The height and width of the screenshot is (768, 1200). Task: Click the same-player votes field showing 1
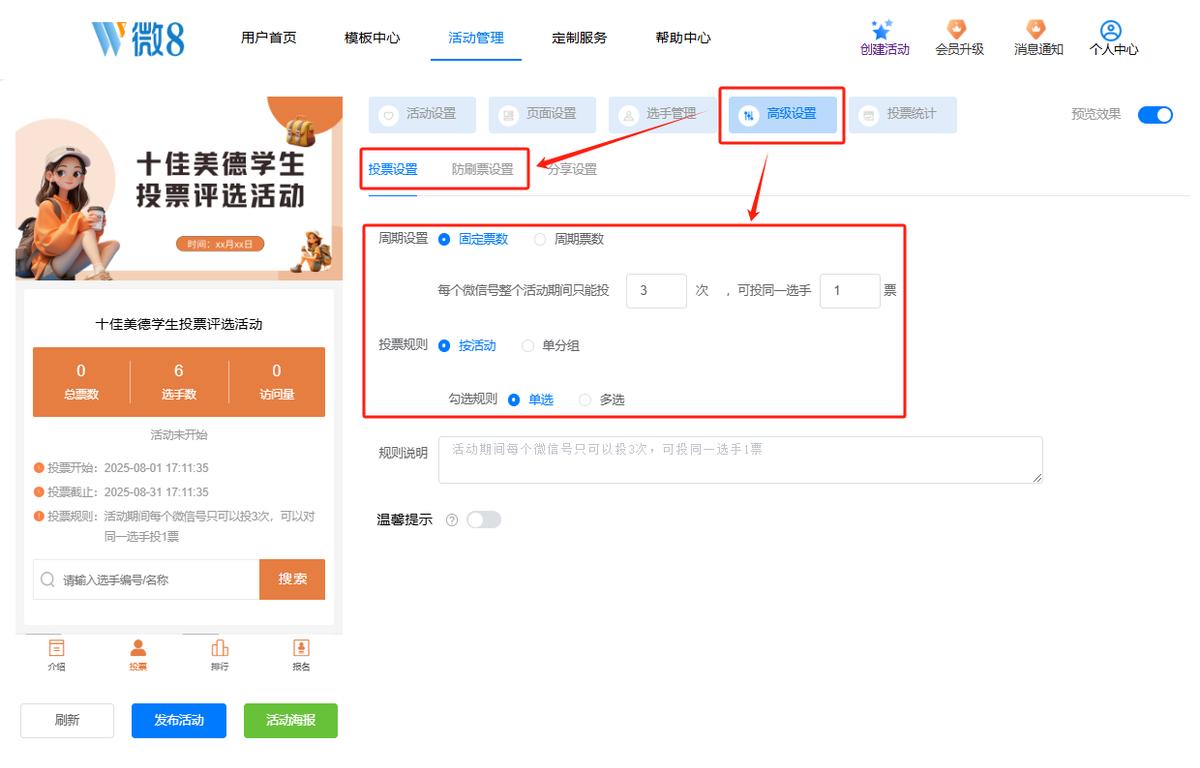click(850, 291)
